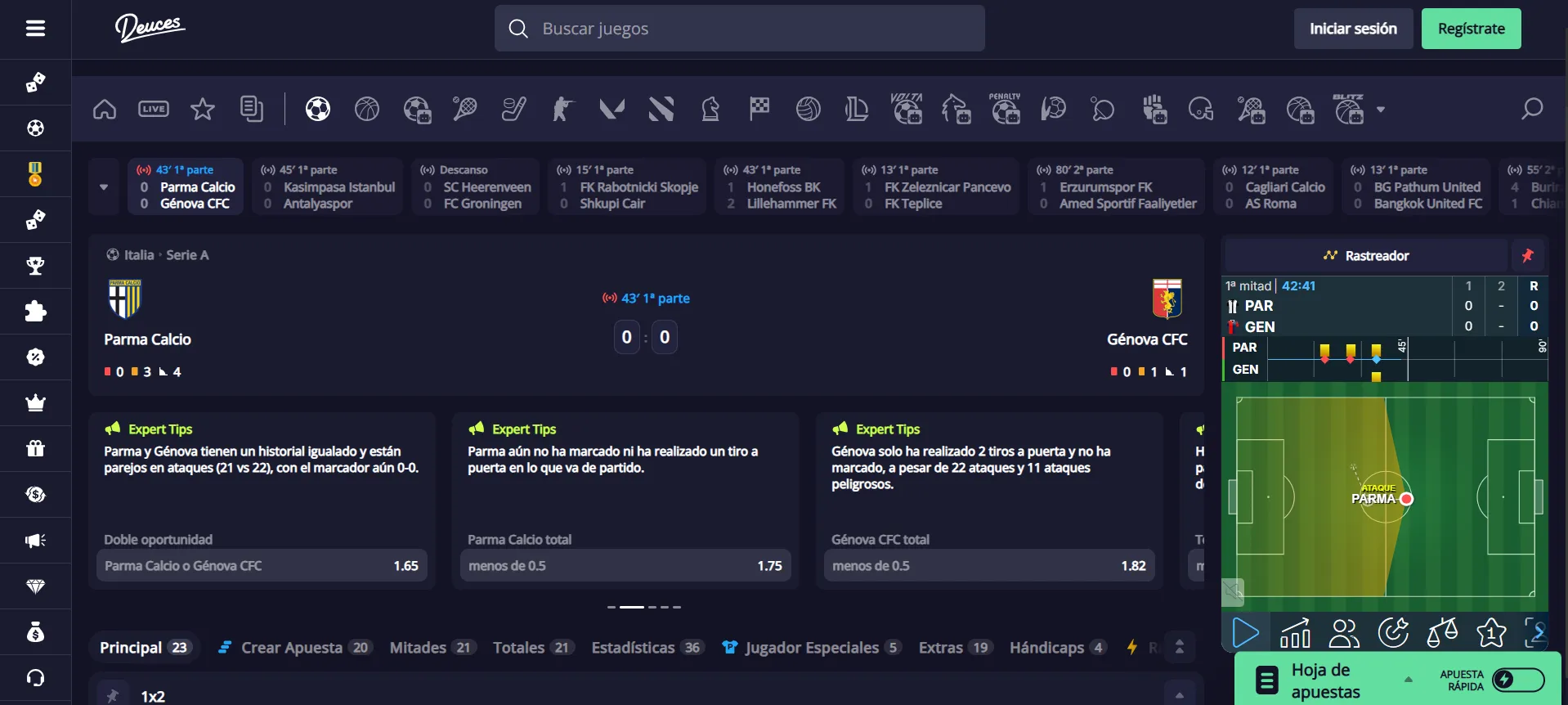Select the American football helmet icon
This screenshot has width=1568, height=705.
click(x=1201, y=109)
